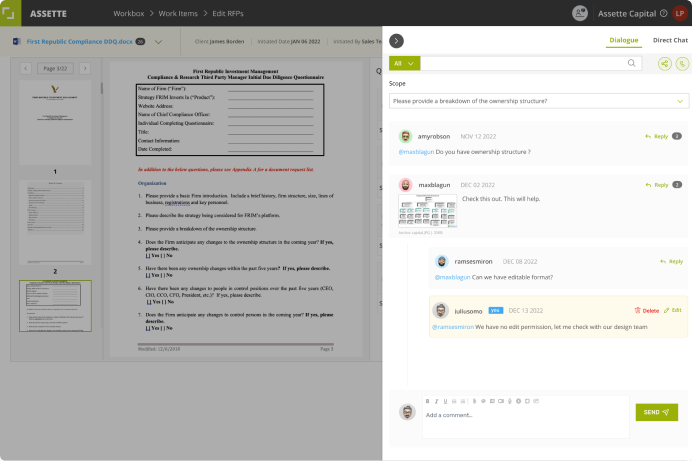The height and width of the screenshot is (461, 692).
Task: Open the user contact icon in header
Action: (580, 13)
